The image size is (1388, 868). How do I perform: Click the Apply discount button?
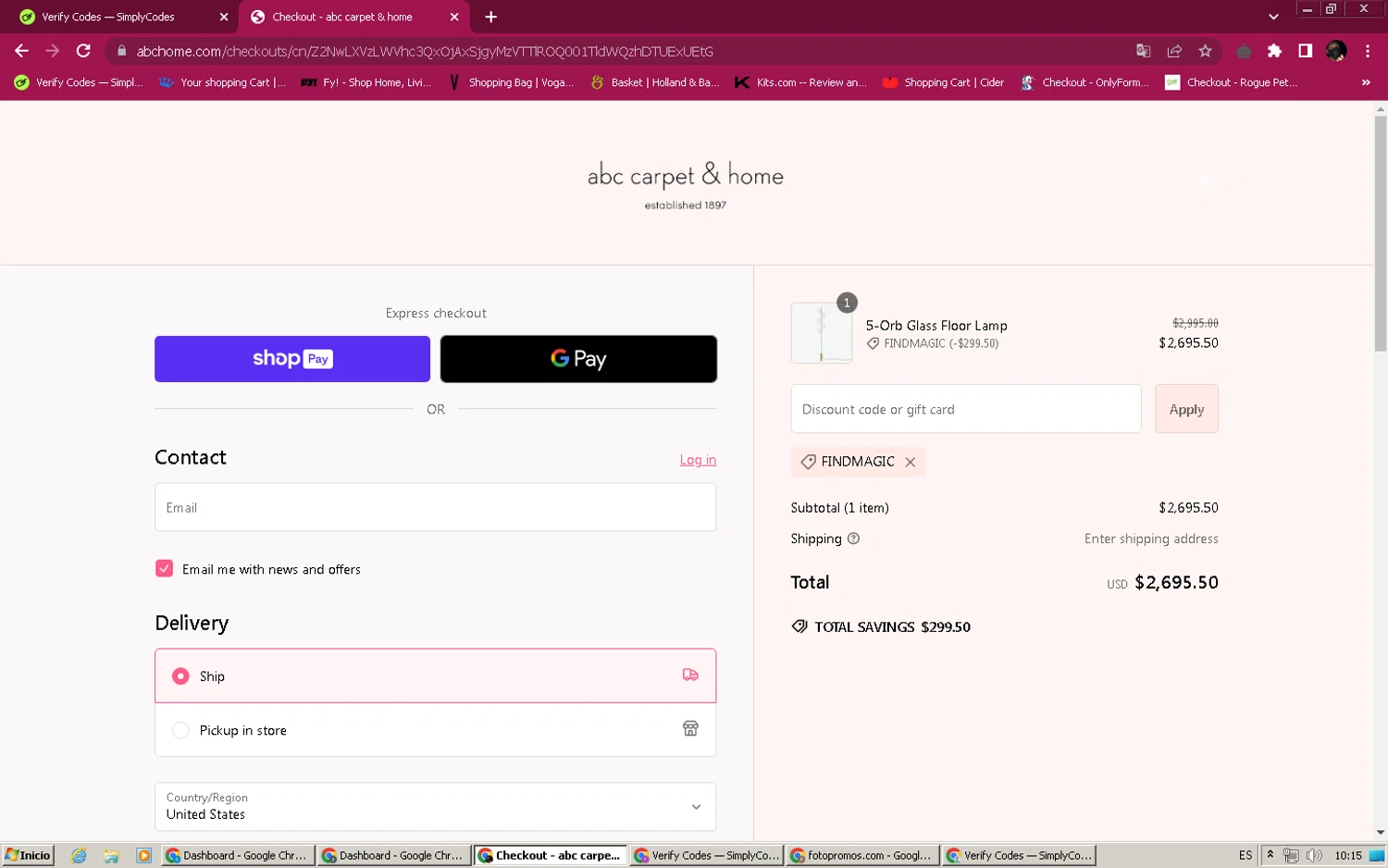click(x=1186, y=409)
